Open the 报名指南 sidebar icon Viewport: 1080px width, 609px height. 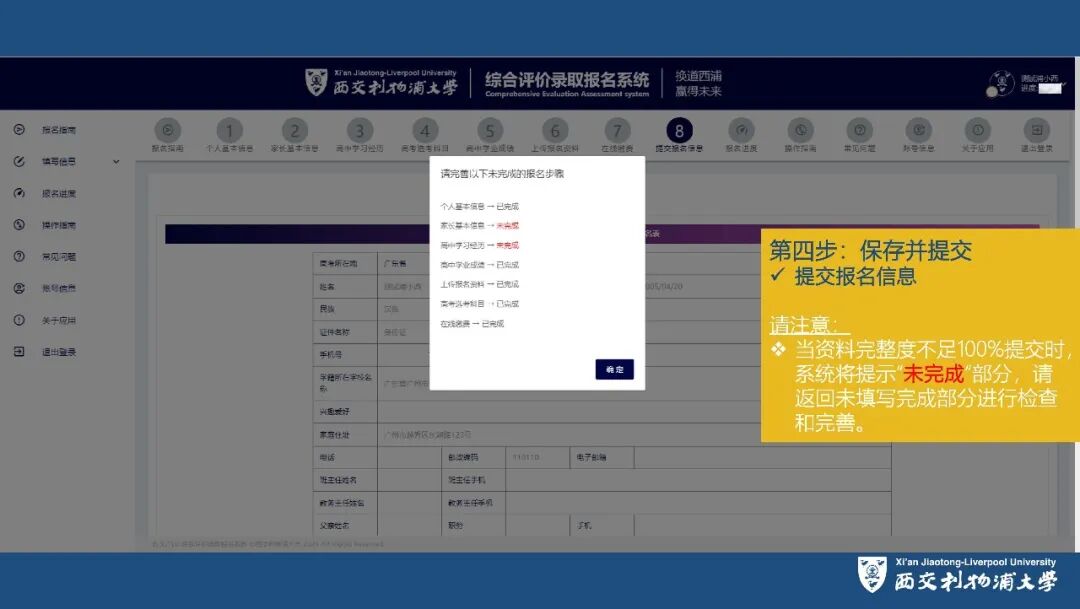[17, 129]
